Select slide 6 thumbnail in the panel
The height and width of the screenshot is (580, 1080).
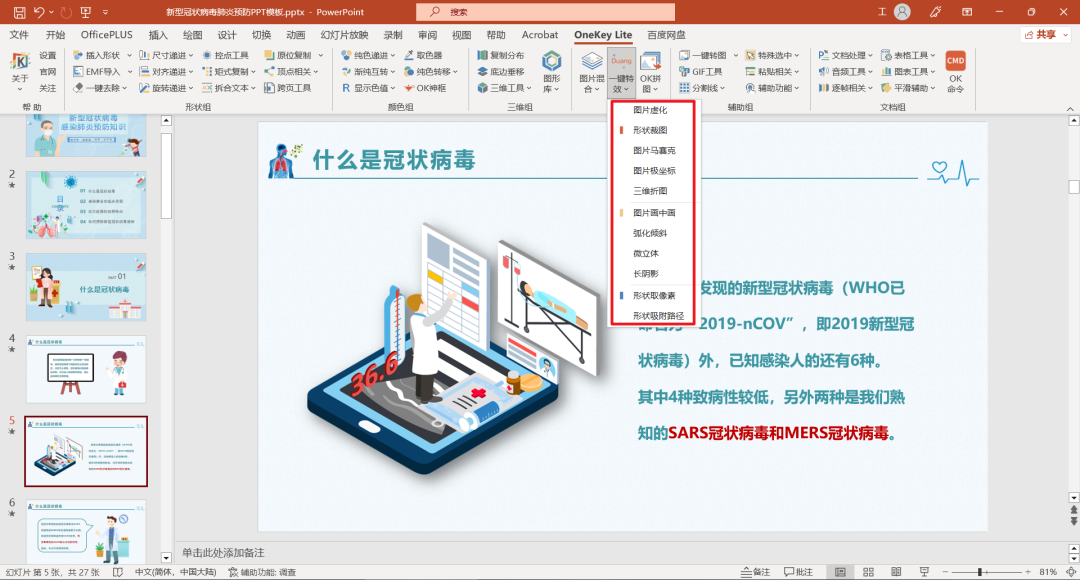86,530
